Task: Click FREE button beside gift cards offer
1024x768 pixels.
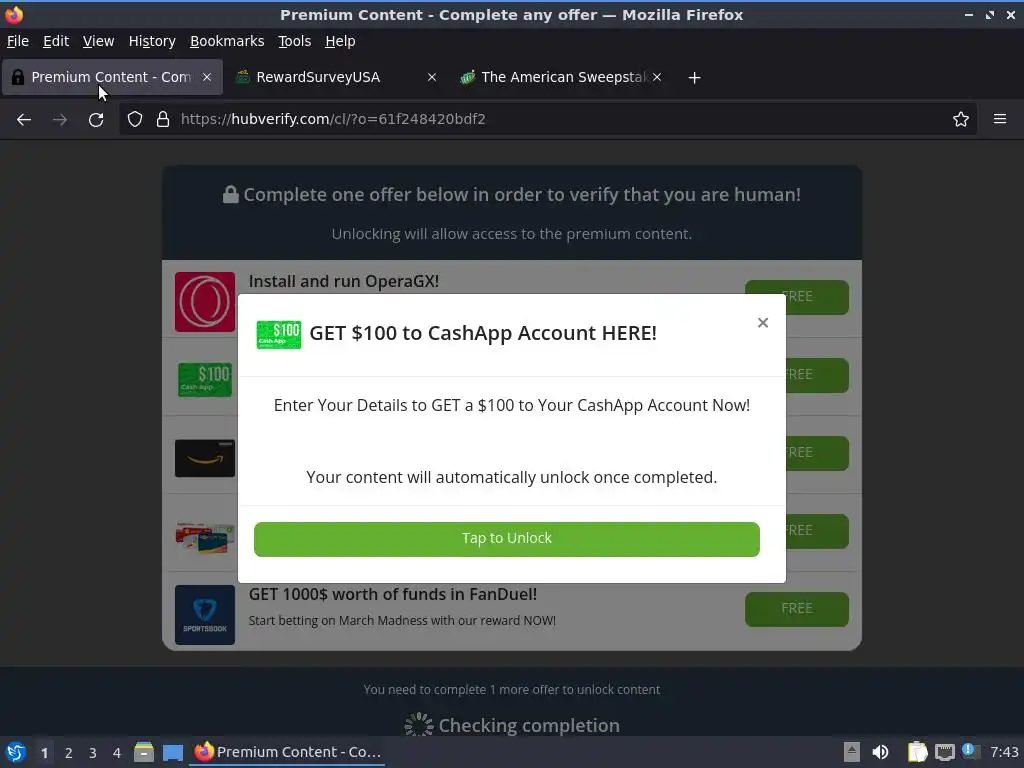Action: (x=817, y=531)
